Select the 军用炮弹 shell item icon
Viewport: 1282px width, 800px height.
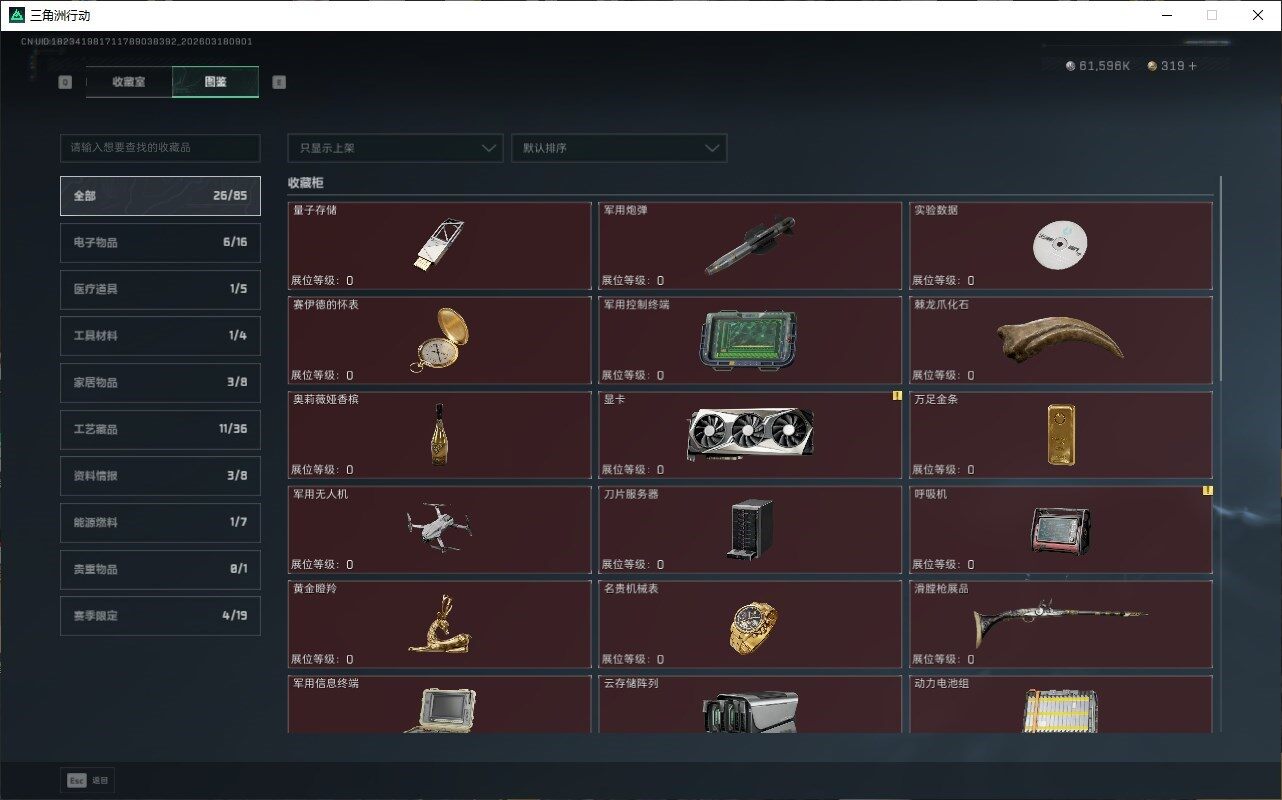click(x=750, y=245)
